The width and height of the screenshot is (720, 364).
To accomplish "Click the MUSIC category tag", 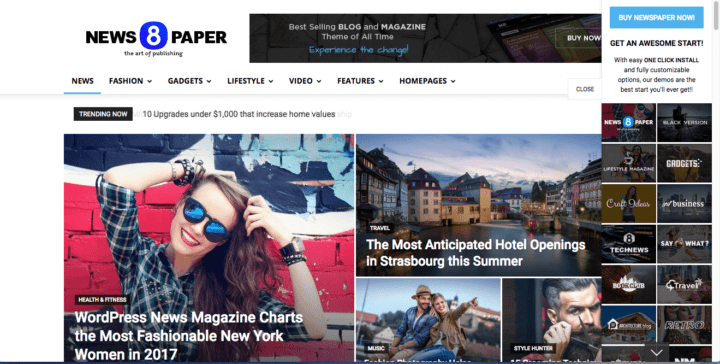I will 376,348.
